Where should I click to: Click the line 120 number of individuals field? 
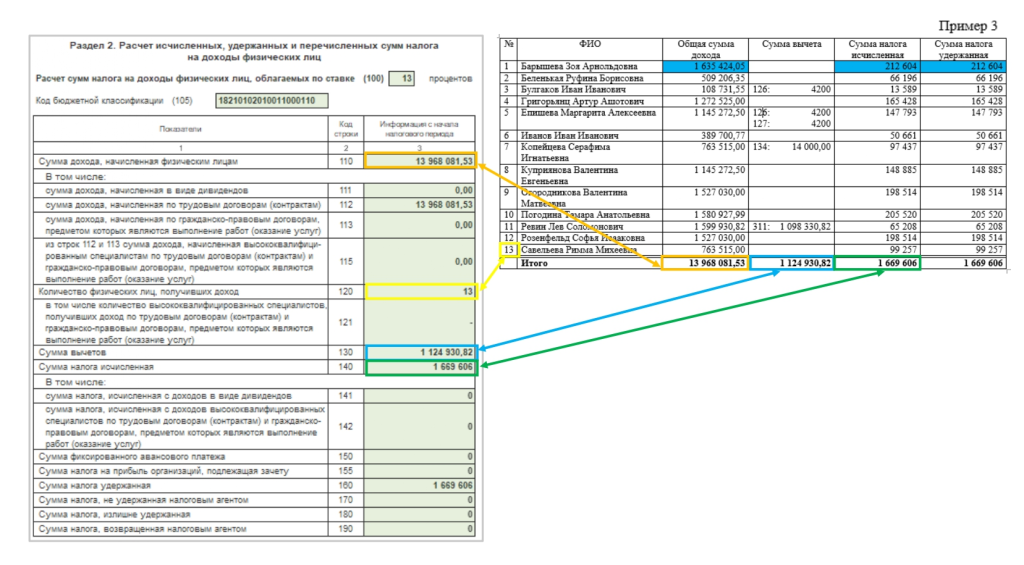coord(420,291)
